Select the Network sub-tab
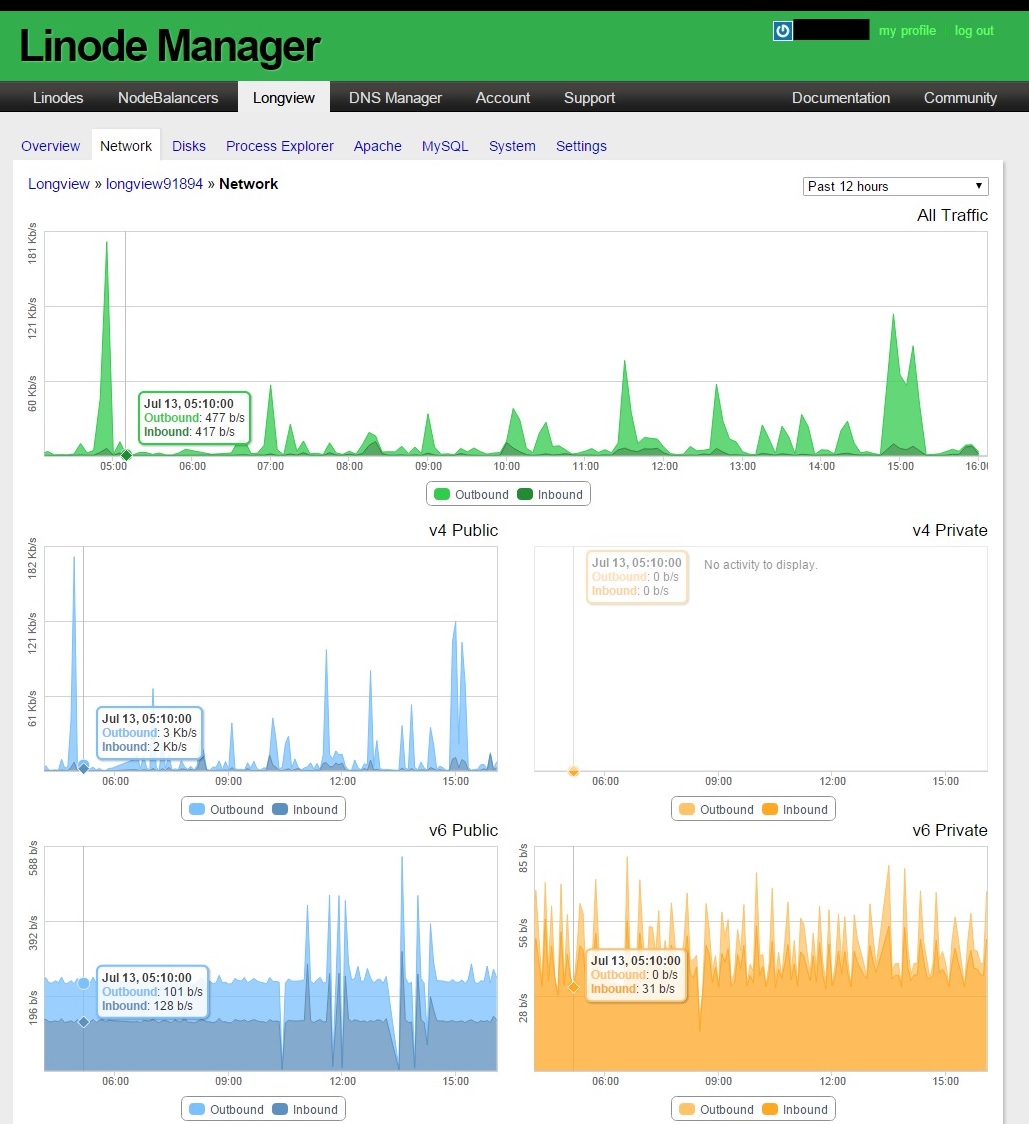This screenshot has width=1029, height=1124. tap(125, 146)
